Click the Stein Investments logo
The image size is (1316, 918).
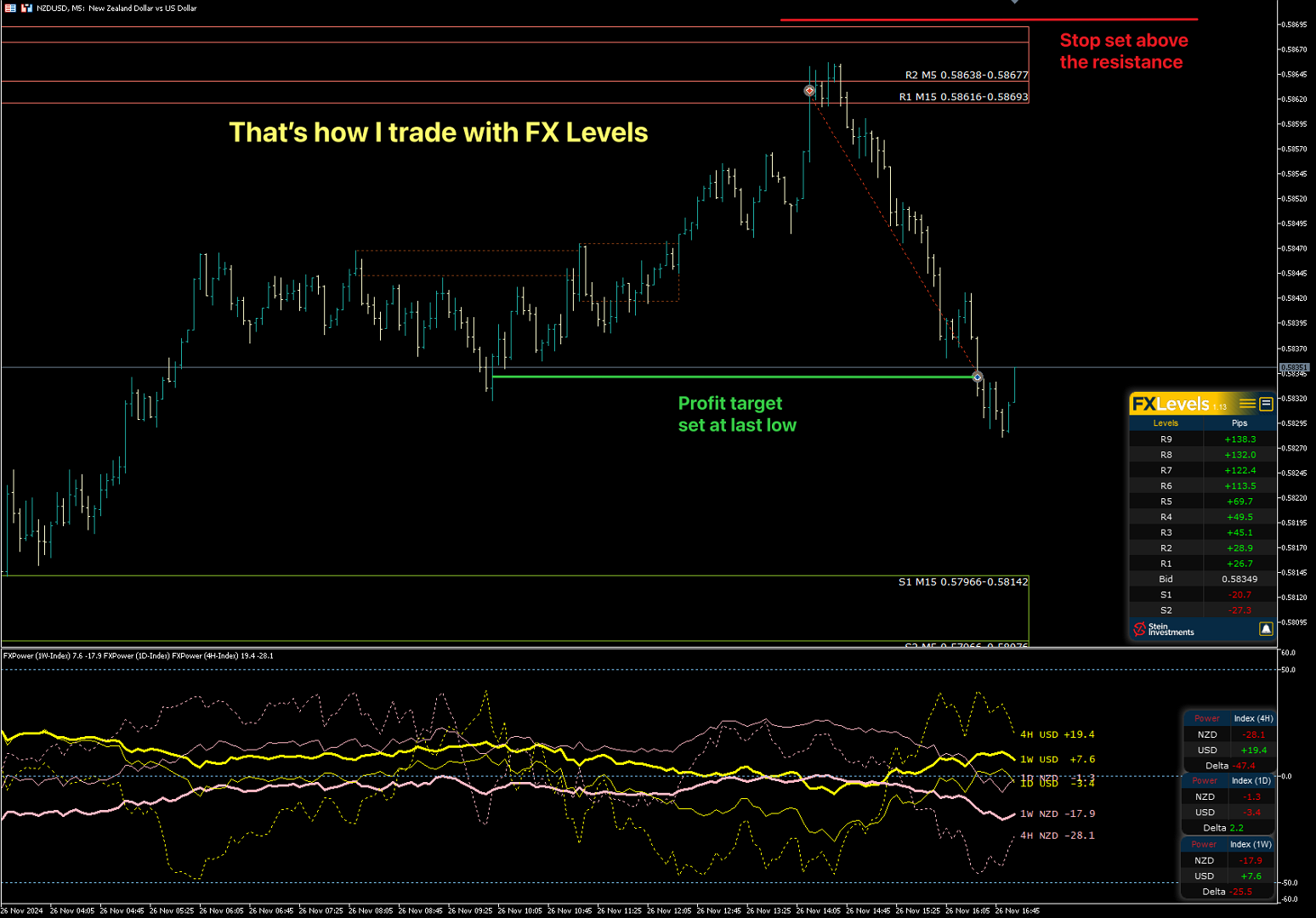[x=1139, y=629]
